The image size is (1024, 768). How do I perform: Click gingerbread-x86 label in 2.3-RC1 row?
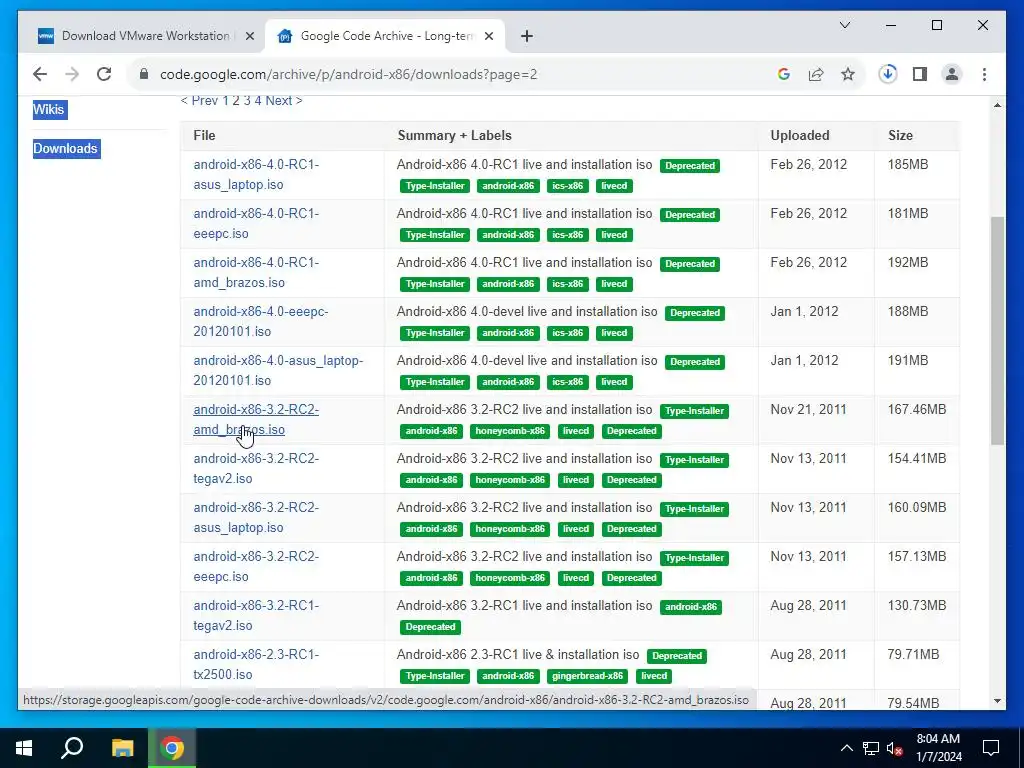587,675
